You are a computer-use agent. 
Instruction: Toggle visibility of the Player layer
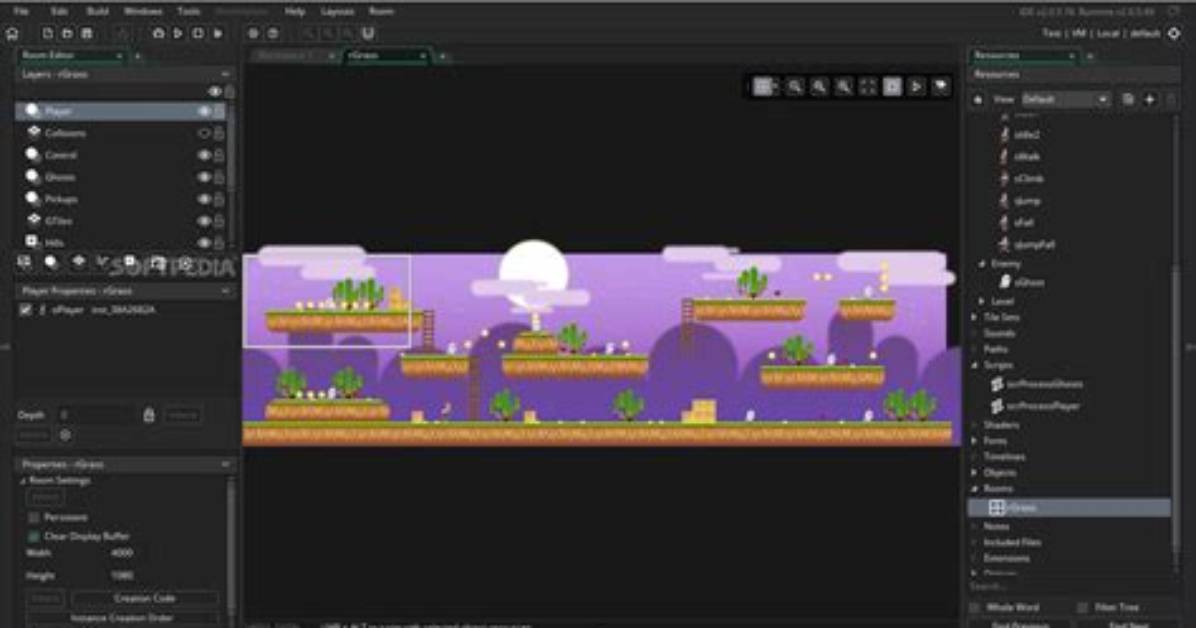click(x=204, y=111)
